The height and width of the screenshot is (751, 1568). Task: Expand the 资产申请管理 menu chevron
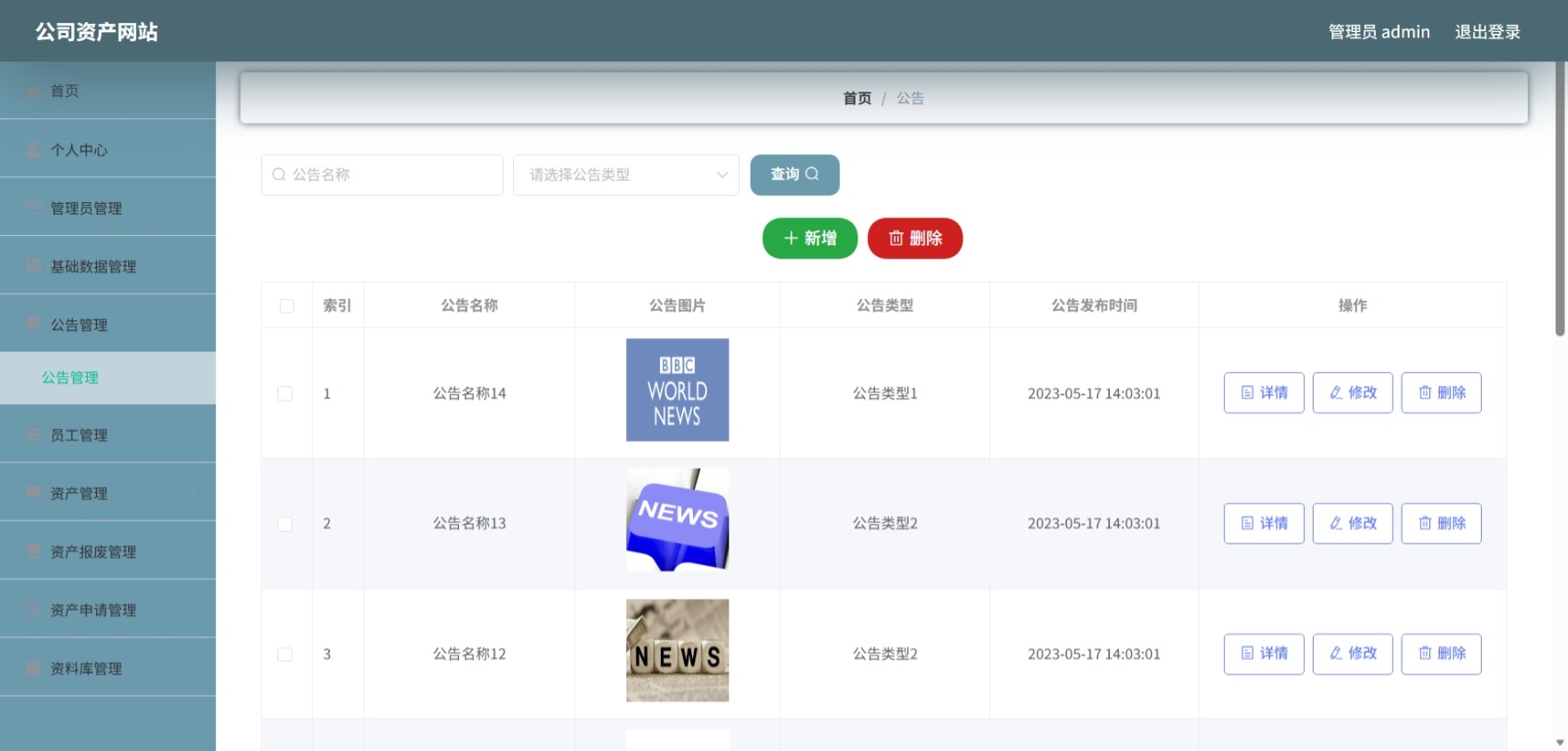tap(191, 608)
